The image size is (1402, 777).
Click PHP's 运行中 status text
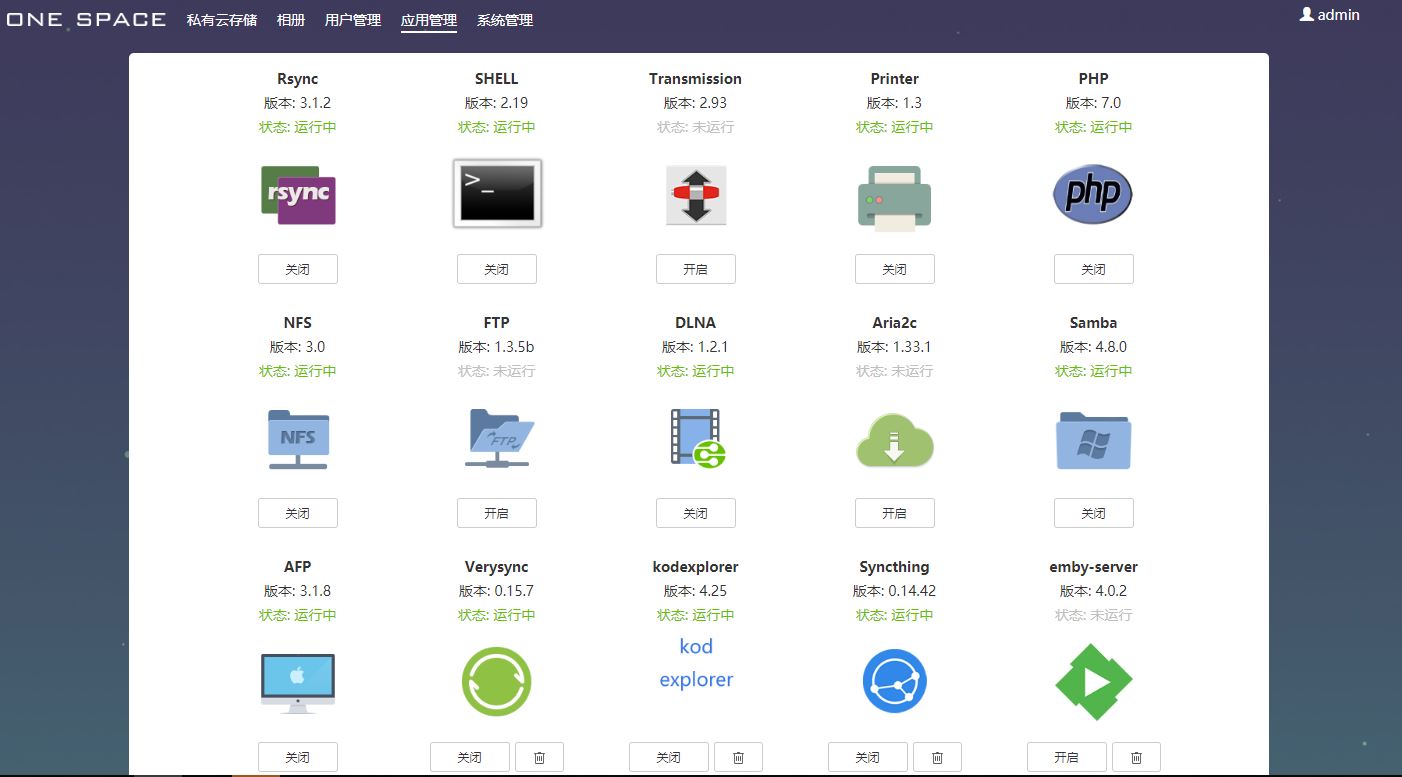[x=1094, y=127]
